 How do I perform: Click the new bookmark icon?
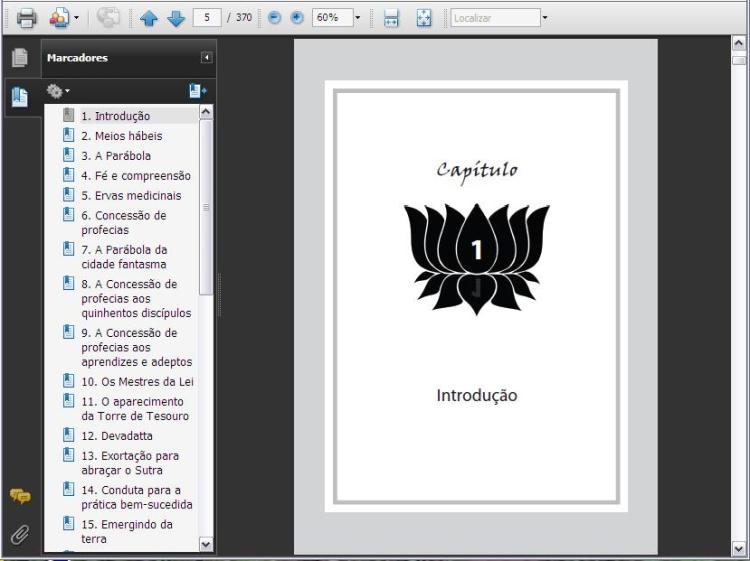[197, 91]
